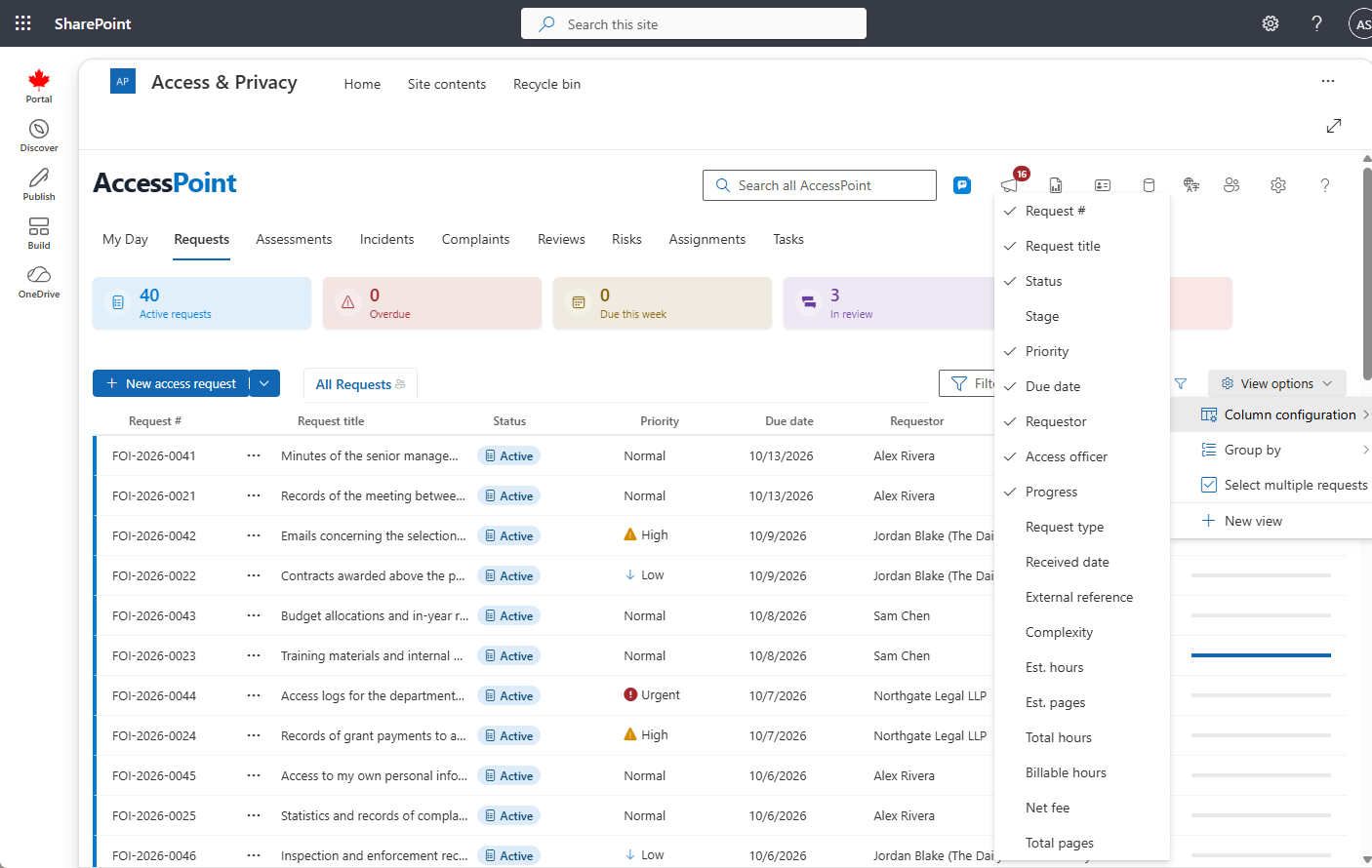Open Discover in the left rail
This screenshot has height=868, width=1372.
(x=39, y=136)
